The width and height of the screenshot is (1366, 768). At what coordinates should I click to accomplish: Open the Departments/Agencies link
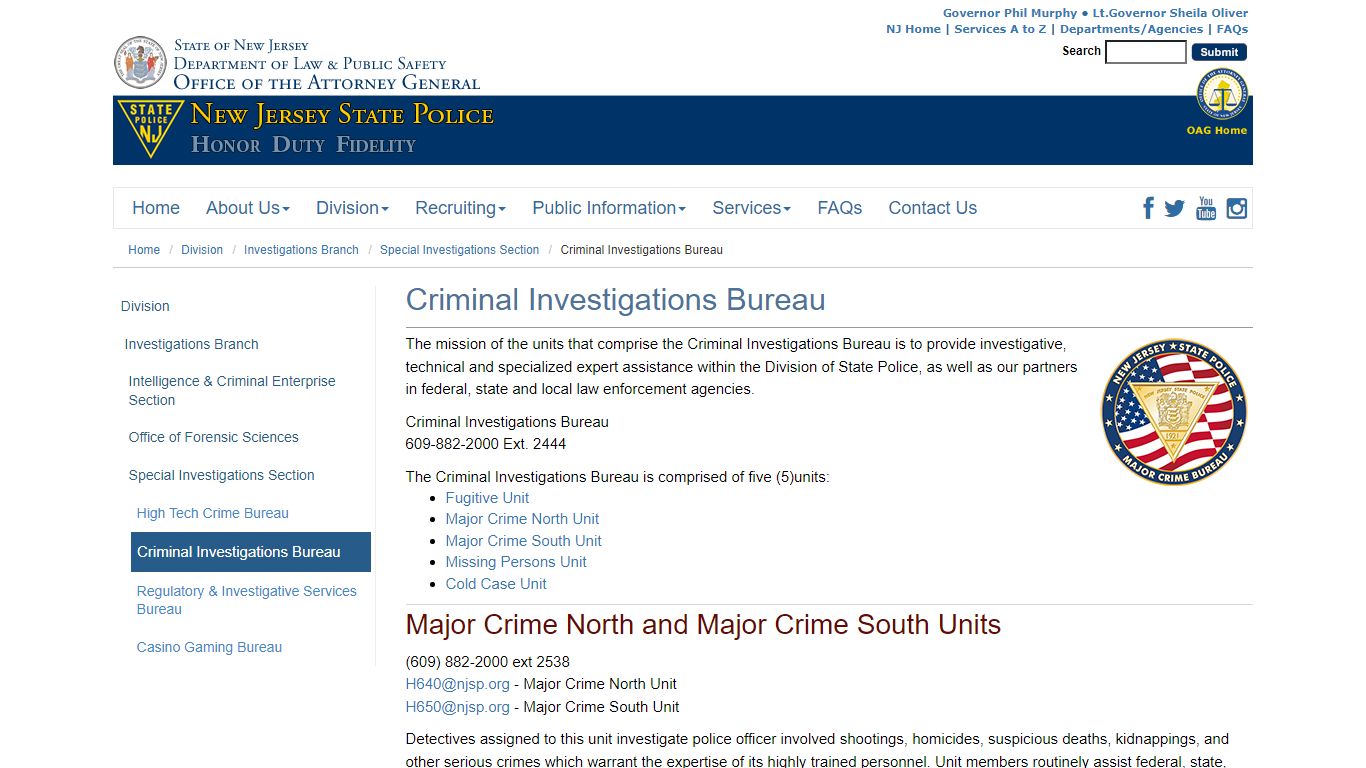pyautogui.click(x=1131, y=29)
